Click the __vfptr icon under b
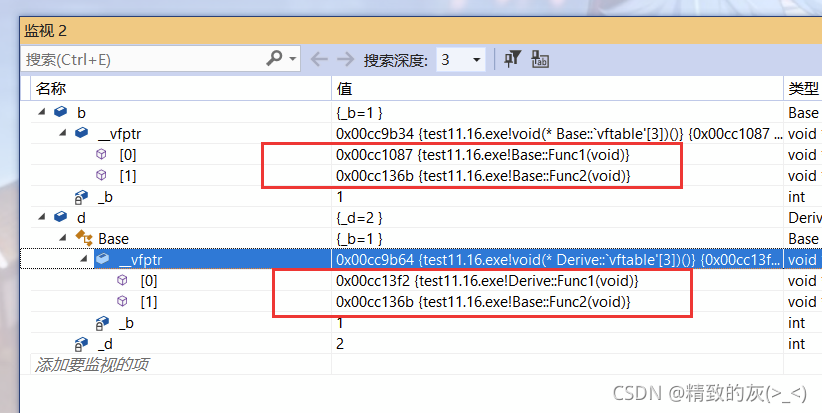 pos(82,133)
